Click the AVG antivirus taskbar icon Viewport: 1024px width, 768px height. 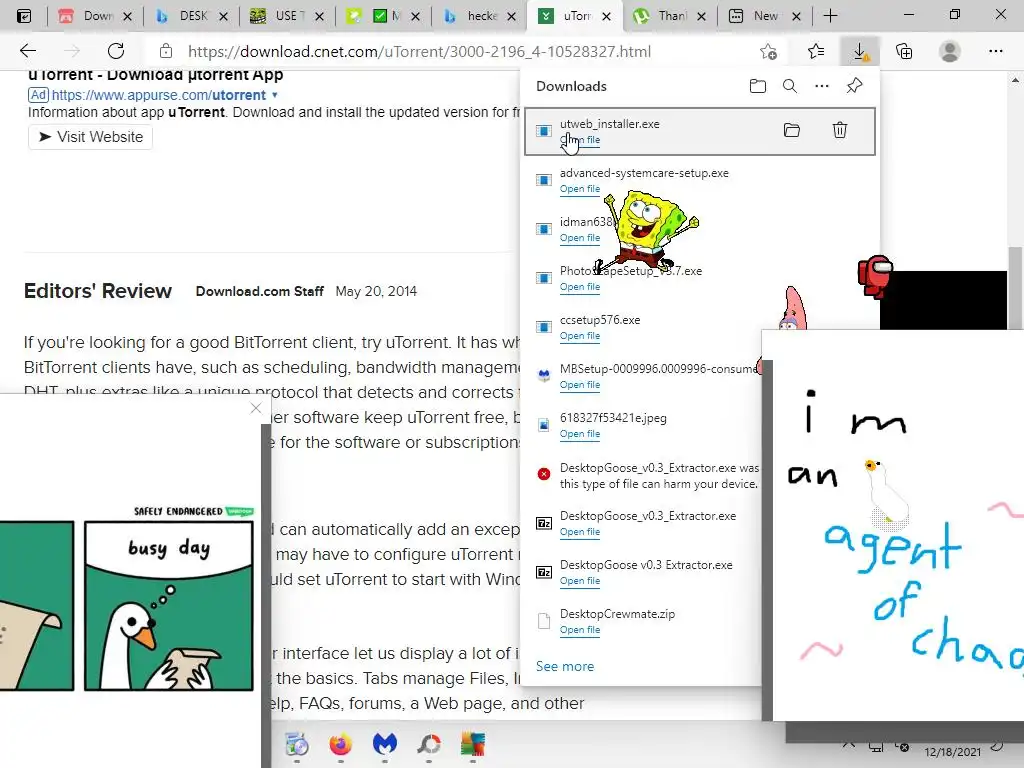click(x=473, y=744)
